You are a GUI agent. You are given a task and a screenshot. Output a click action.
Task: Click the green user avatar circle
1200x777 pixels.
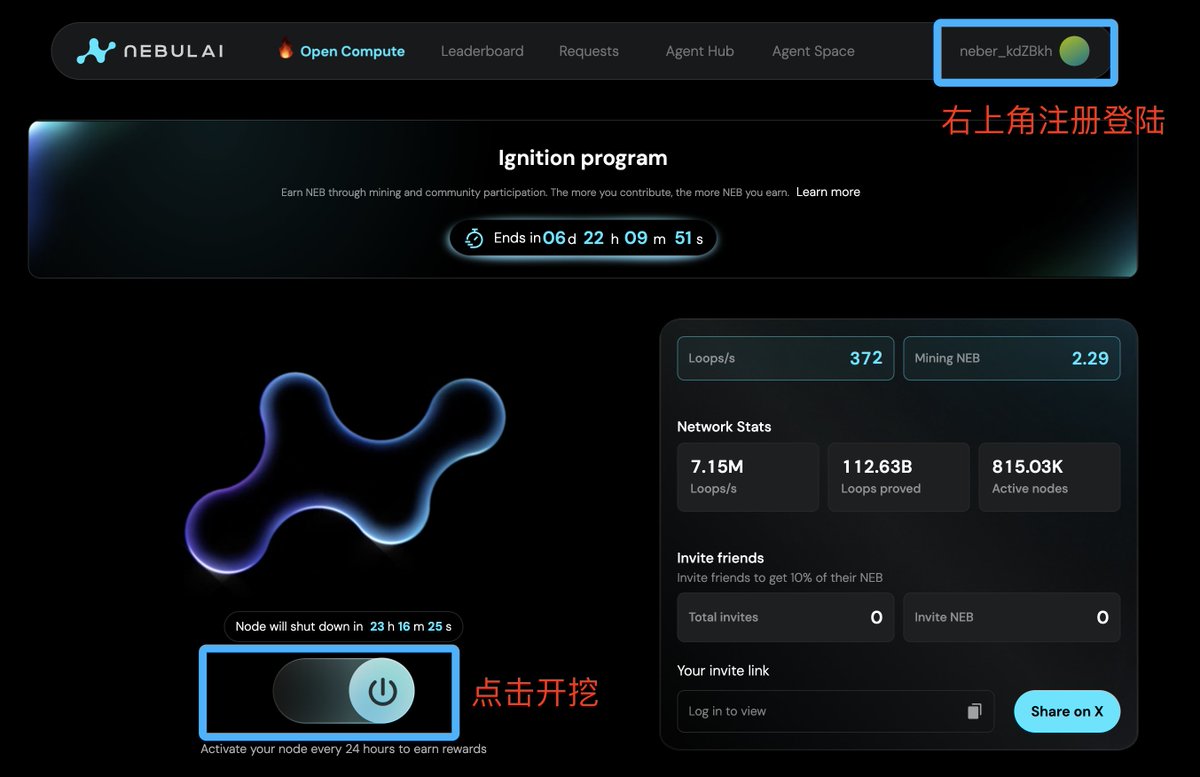click(x=1074, y=51)
